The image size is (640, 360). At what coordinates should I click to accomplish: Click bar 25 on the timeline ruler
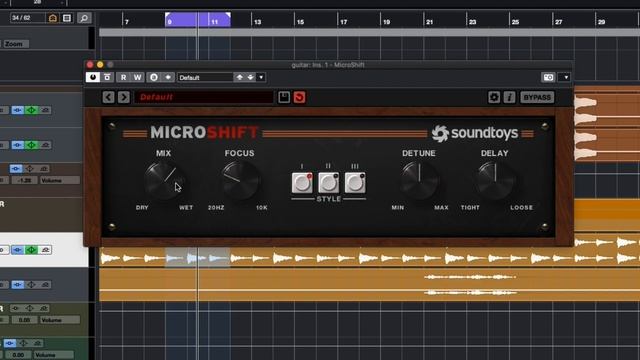point(516,22)
